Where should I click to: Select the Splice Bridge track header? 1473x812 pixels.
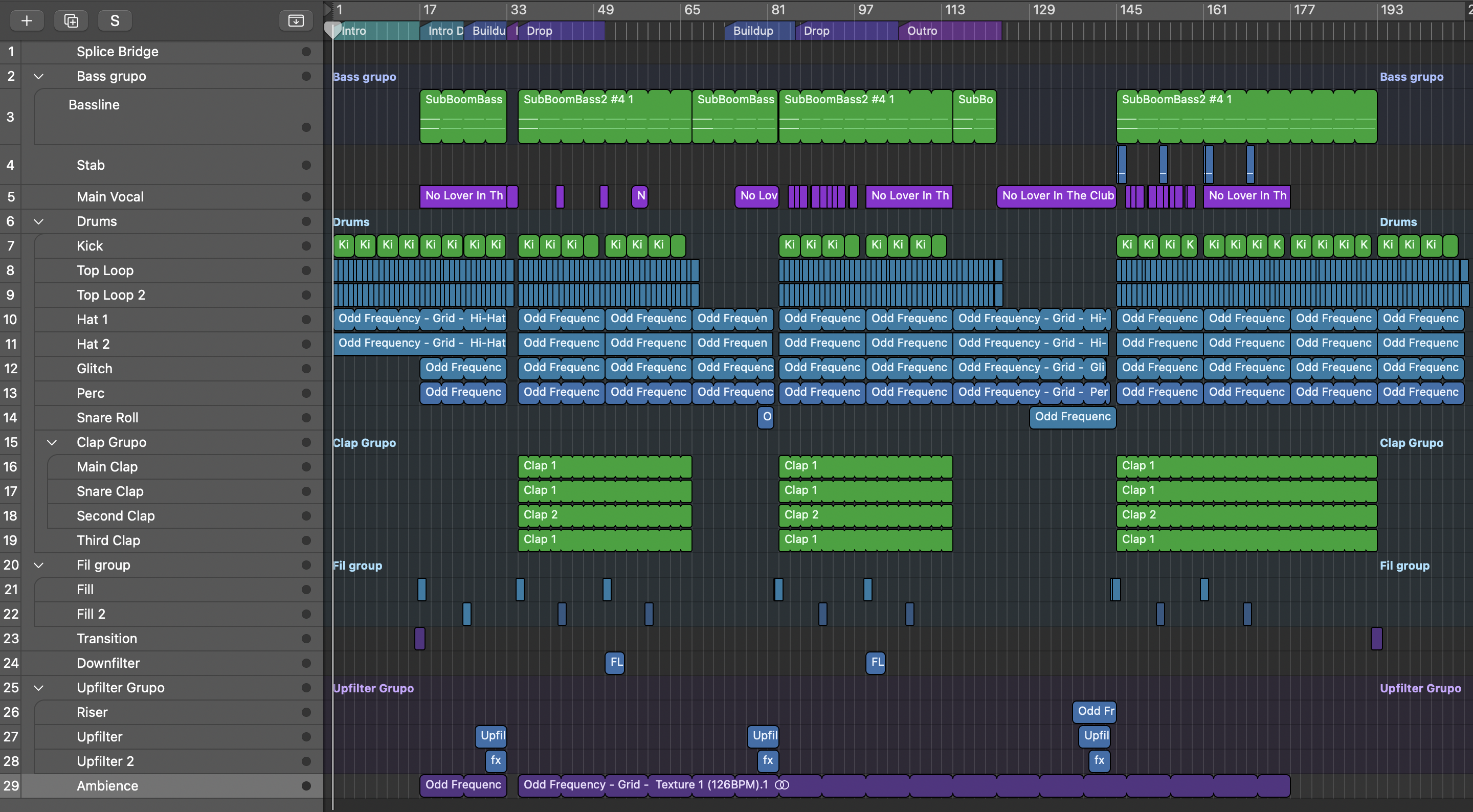[117, 52]
